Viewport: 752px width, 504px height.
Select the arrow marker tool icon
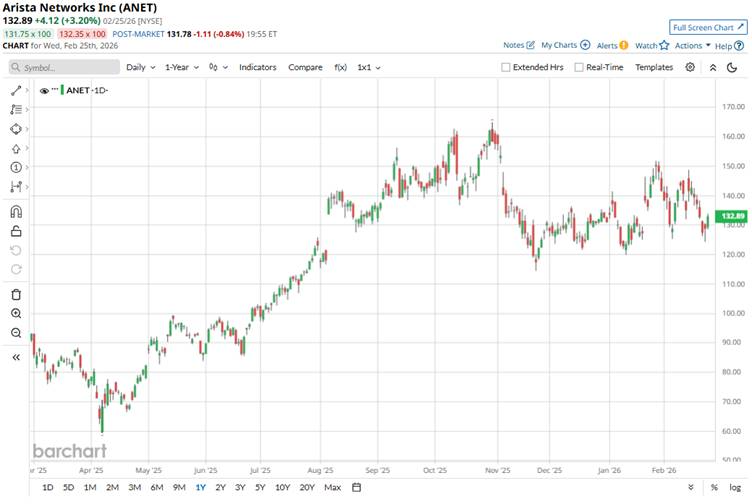tap(16, 149)
